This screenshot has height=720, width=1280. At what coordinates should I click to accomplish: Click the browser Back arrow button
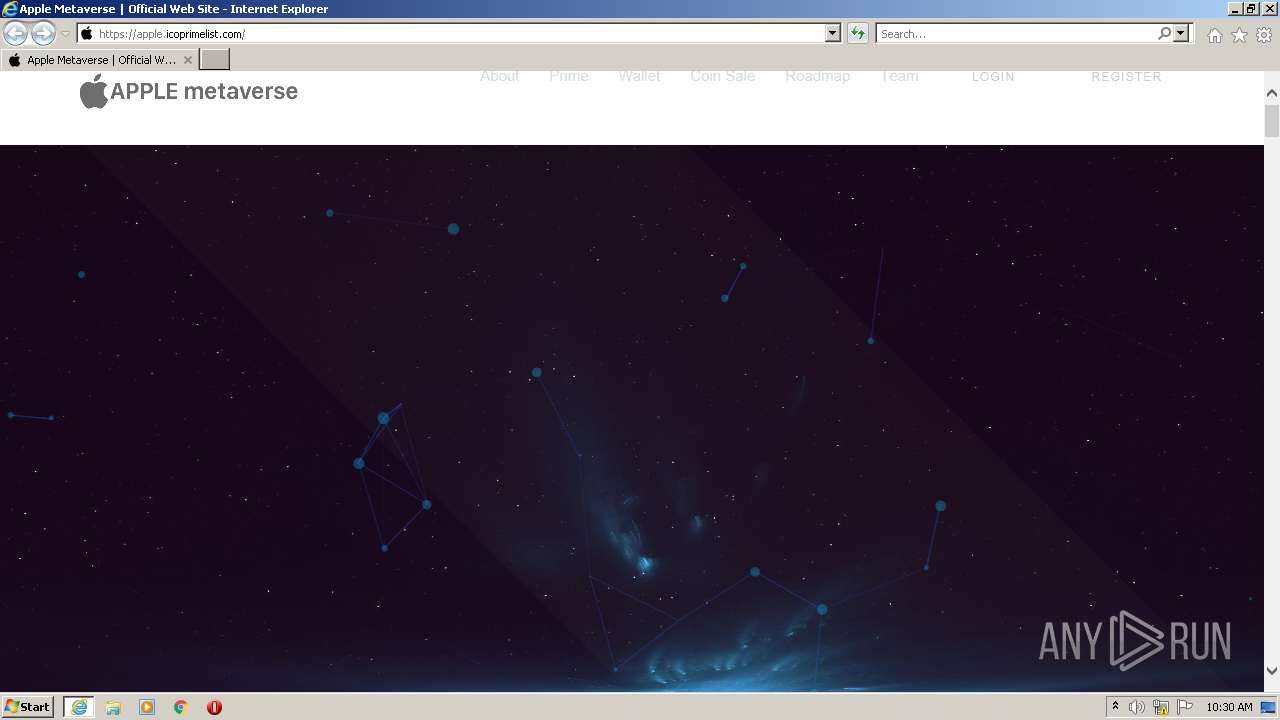[x=16, y=33]
